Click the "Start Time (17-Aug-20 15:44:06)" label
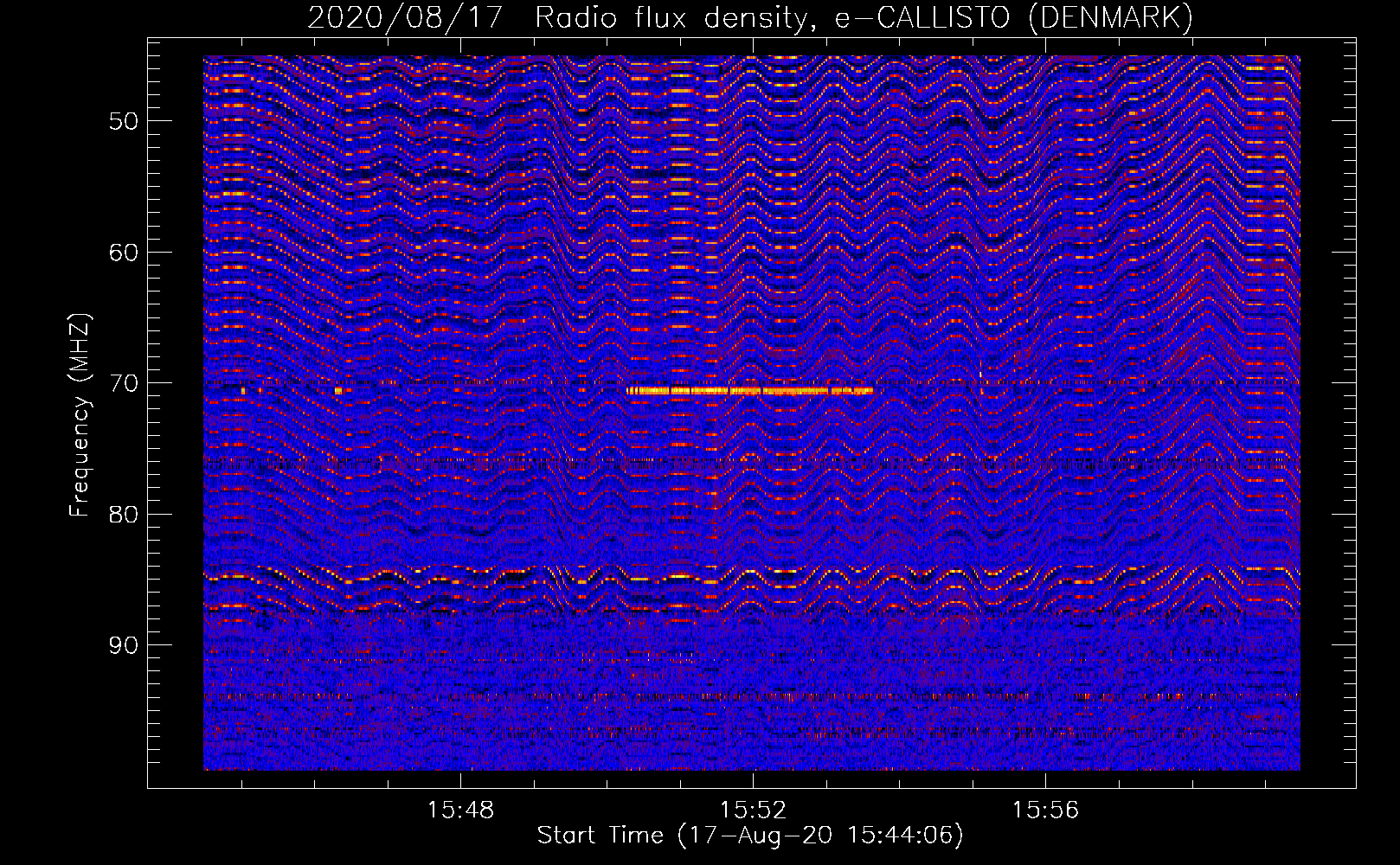This screenshot has width=1400, height=865. click(x=750, y=836)
